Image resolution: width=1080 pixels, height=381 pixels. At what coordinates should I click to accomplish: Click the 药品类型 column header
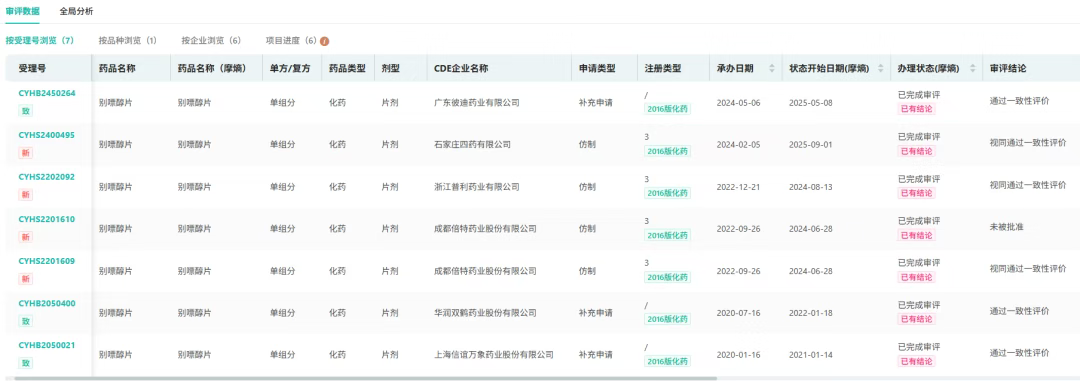pyautogui.click(x=347, y=68)
